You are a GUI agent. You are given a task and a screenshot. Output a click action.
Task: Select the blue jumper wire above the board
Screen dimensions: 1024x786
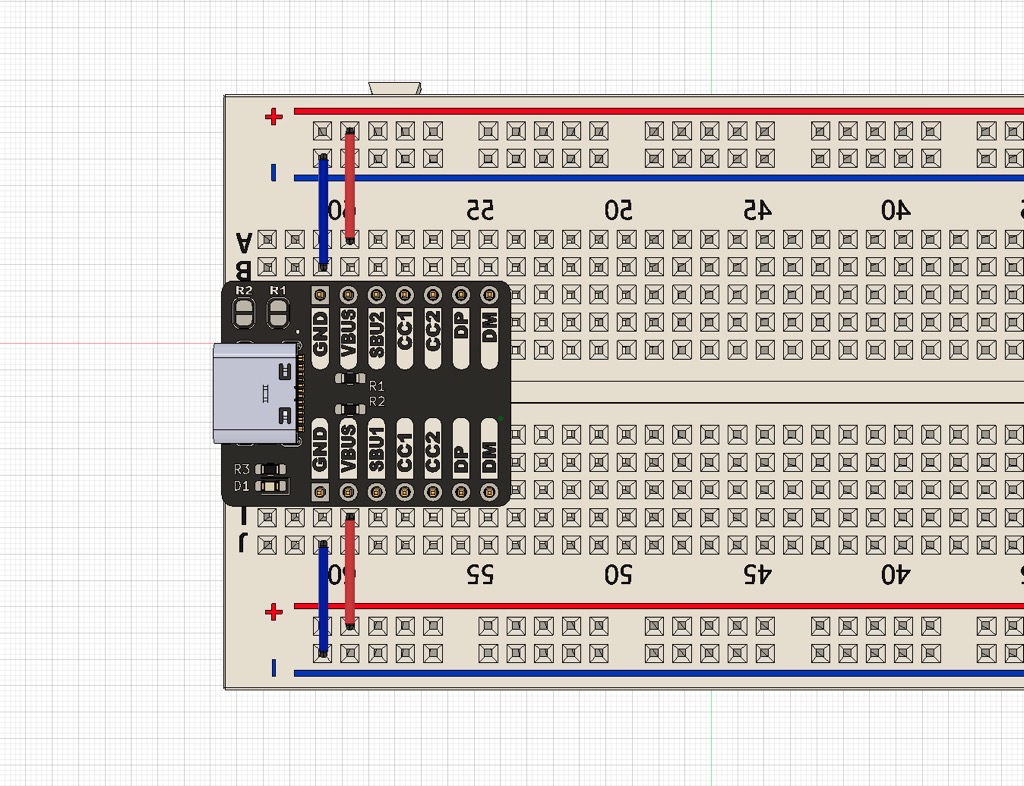click(323, 212)
